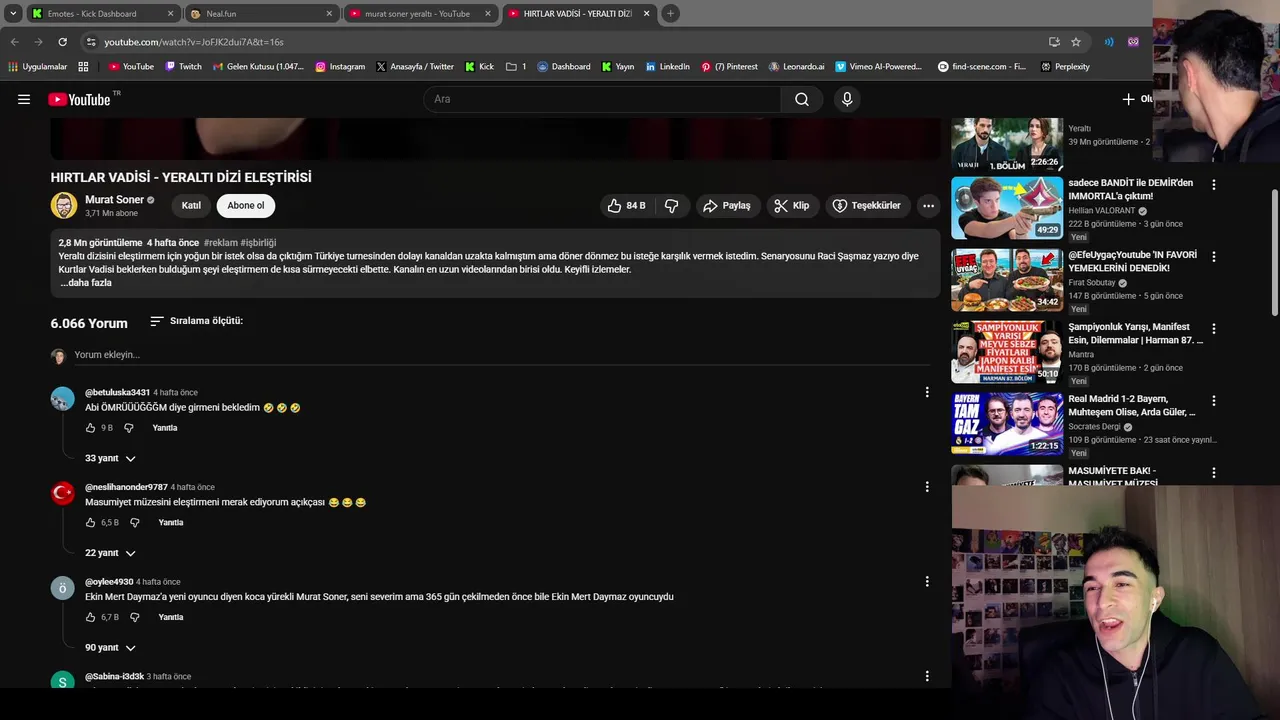The width and height of the screenshot is (1280, 720).
Task: Click the YouTube search box
Action: 602,99
